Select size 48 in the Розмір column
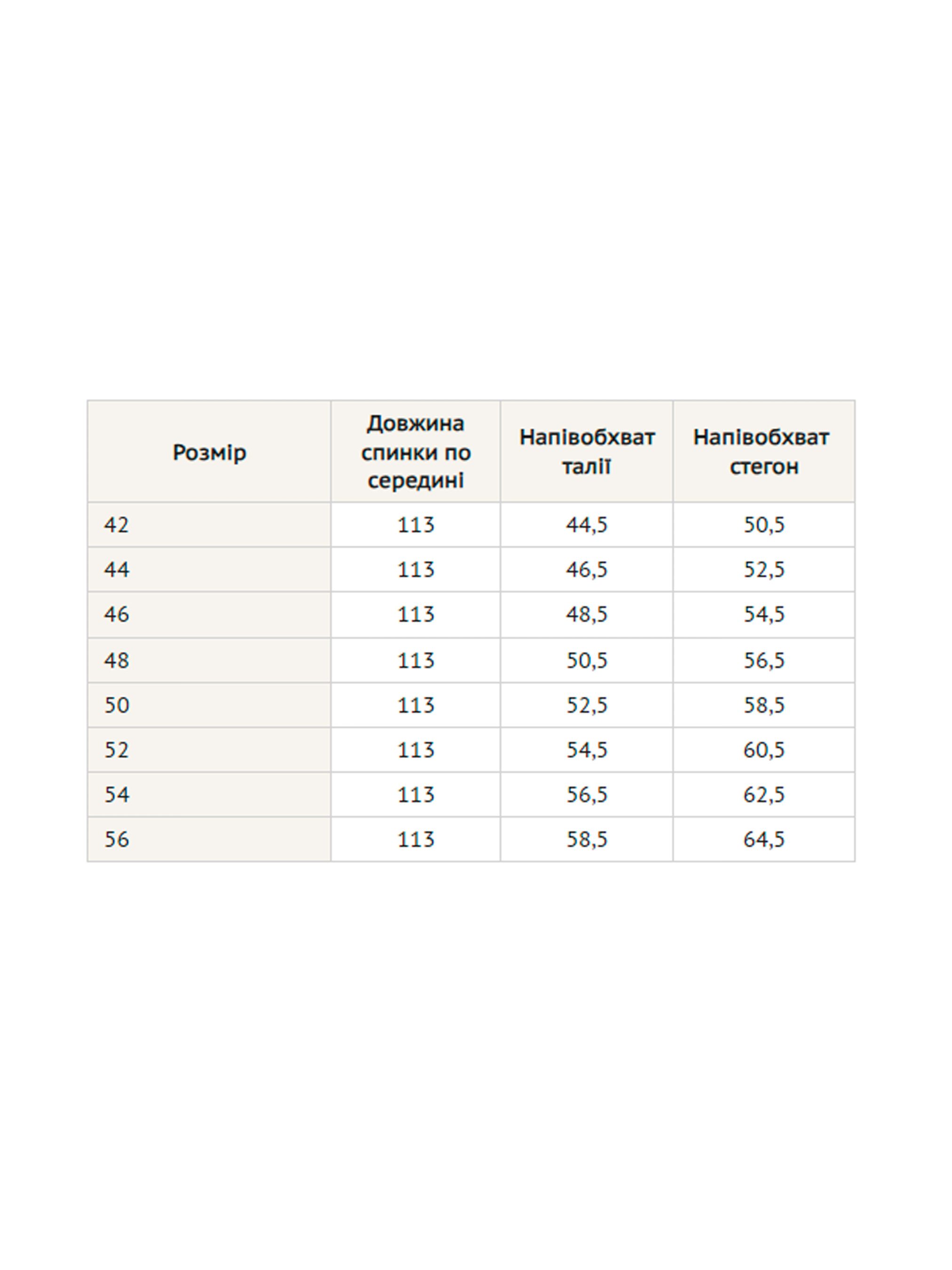952x1270 pixels. [117, 660]
